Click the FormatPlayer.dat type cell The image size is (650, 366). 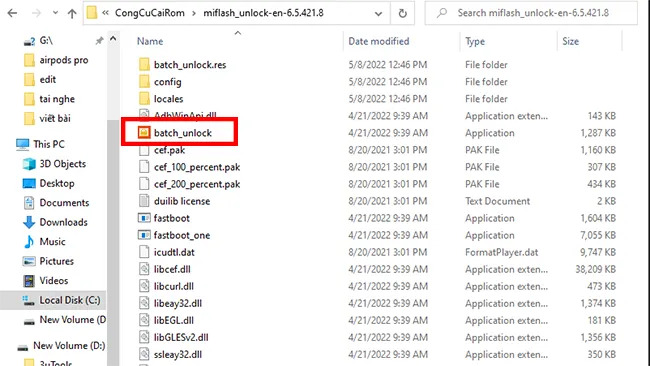point(502,252)
